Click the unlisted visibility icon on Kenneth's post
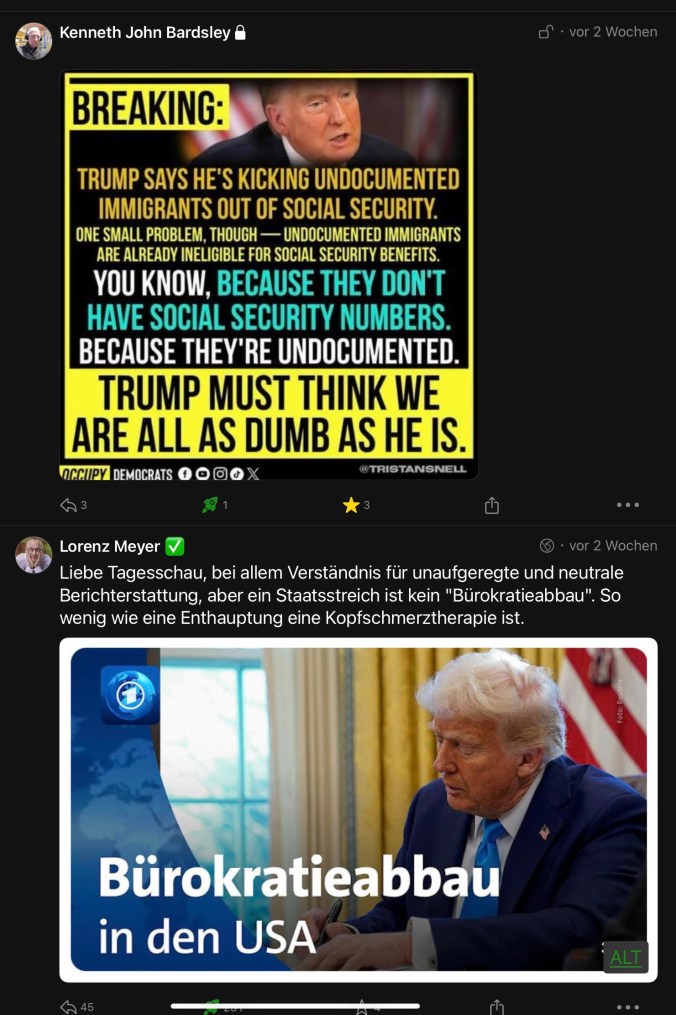 546,32
